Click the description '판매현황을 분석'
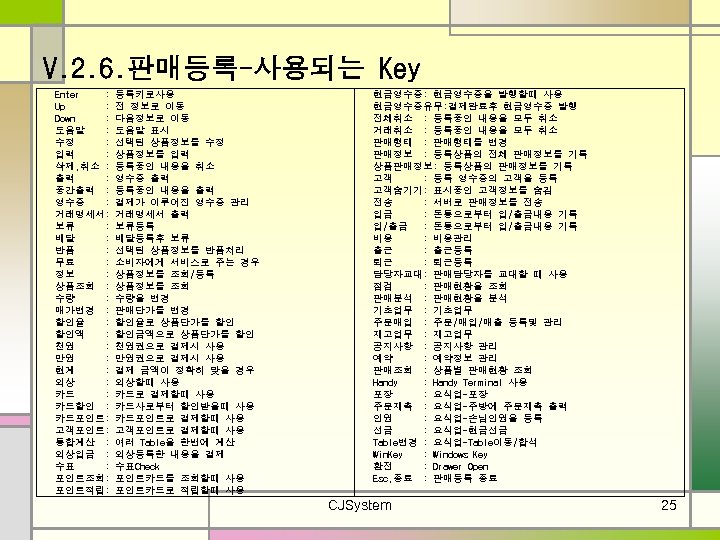The image size is (720, 540). coord(470,298)
